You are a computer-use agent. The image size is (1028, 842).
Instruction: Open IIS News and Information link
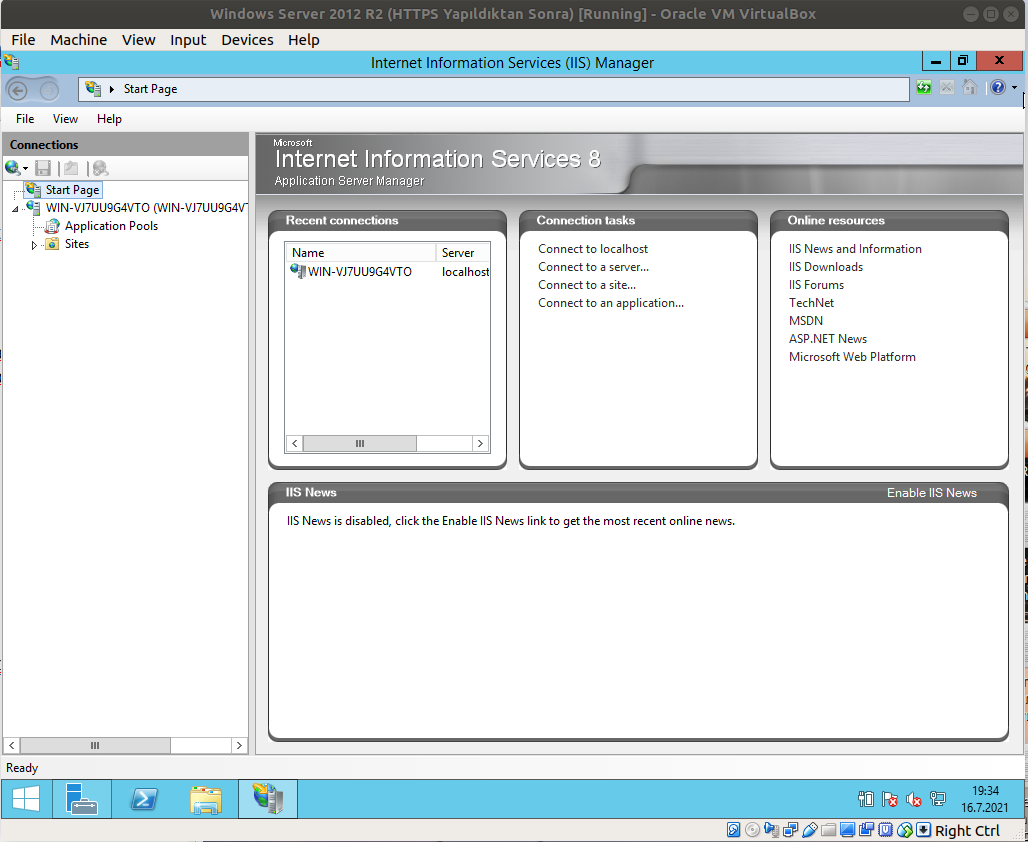[x=855, y=249]
